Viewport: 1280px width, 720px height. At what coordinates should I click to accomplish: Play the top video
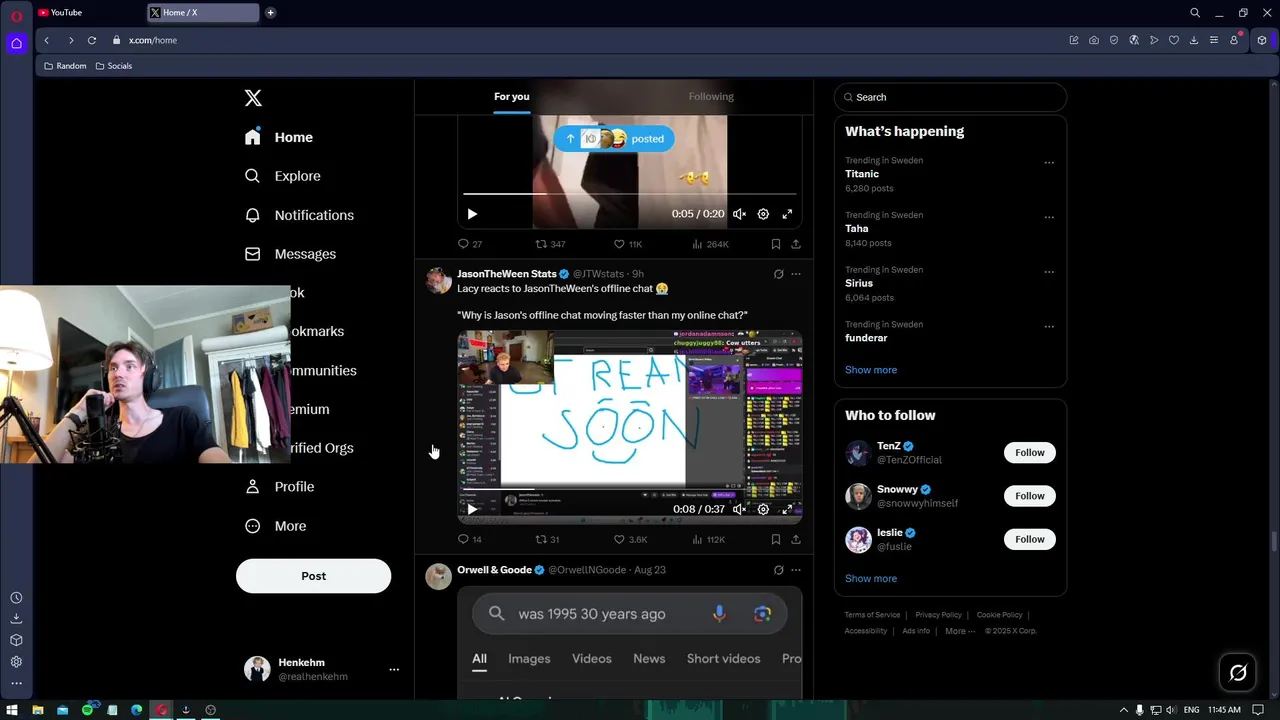(472, 214)
